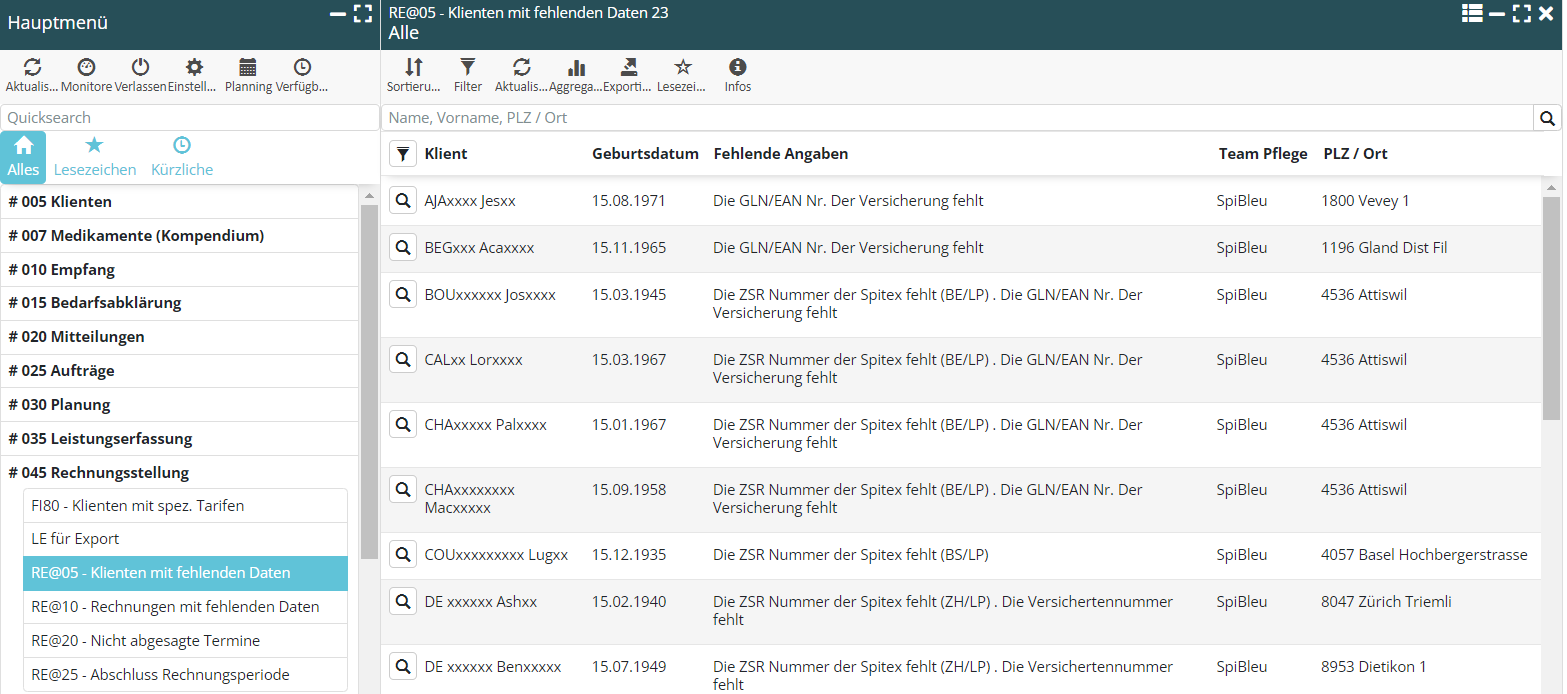The image size is (1567, 694).
Task: Expand the # 005 Klienten section
Action: click(60, 202)
